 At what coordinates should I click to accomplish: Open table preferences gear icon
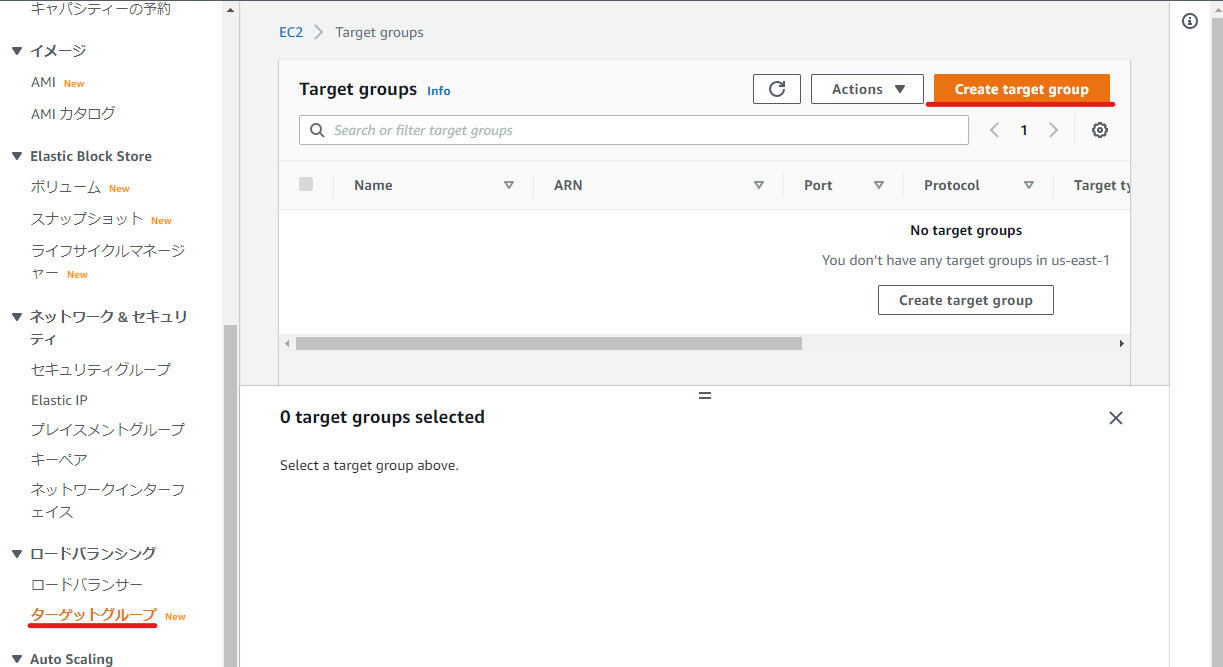coord(1100,130)
